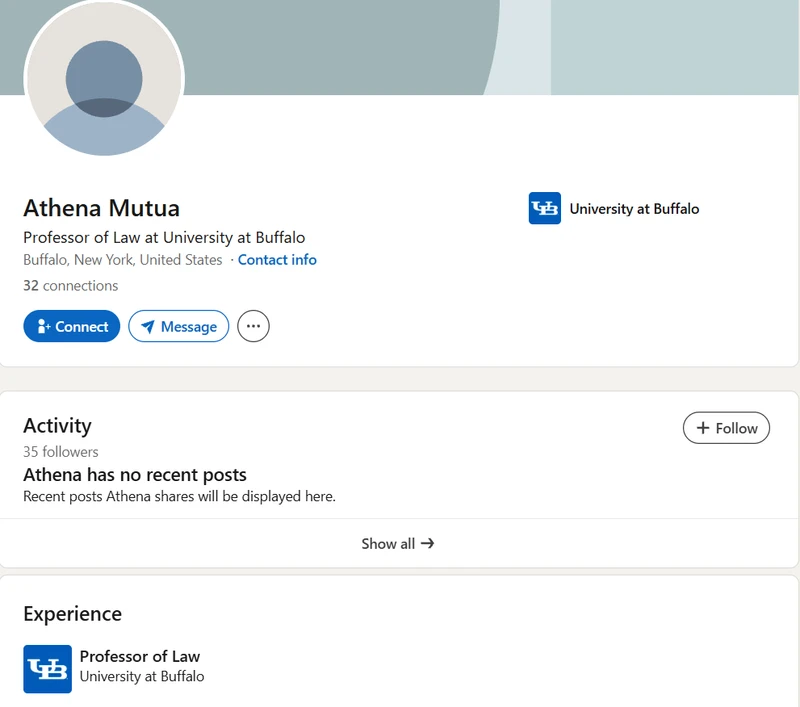This screenshot has width=800, height=707.
Task: Open the Contact info link
Action: [277, 260]
